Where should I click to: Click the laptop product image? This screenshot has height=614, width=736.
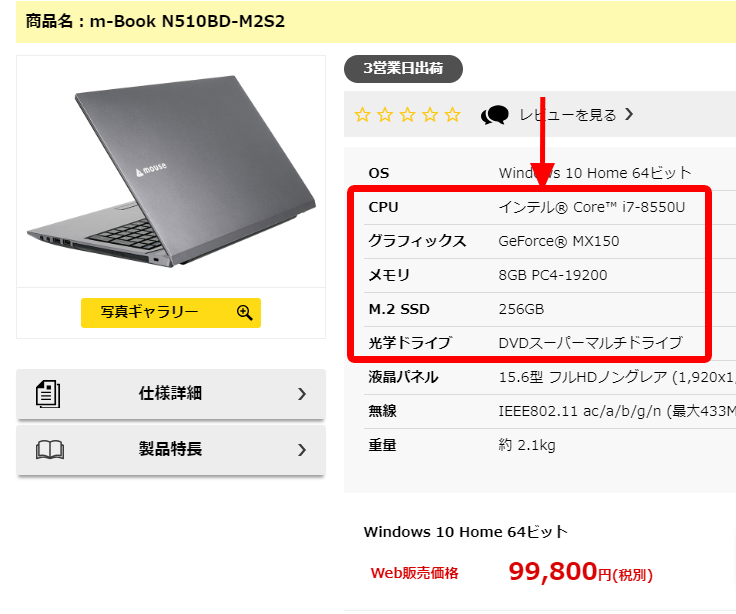pos(171,172)
